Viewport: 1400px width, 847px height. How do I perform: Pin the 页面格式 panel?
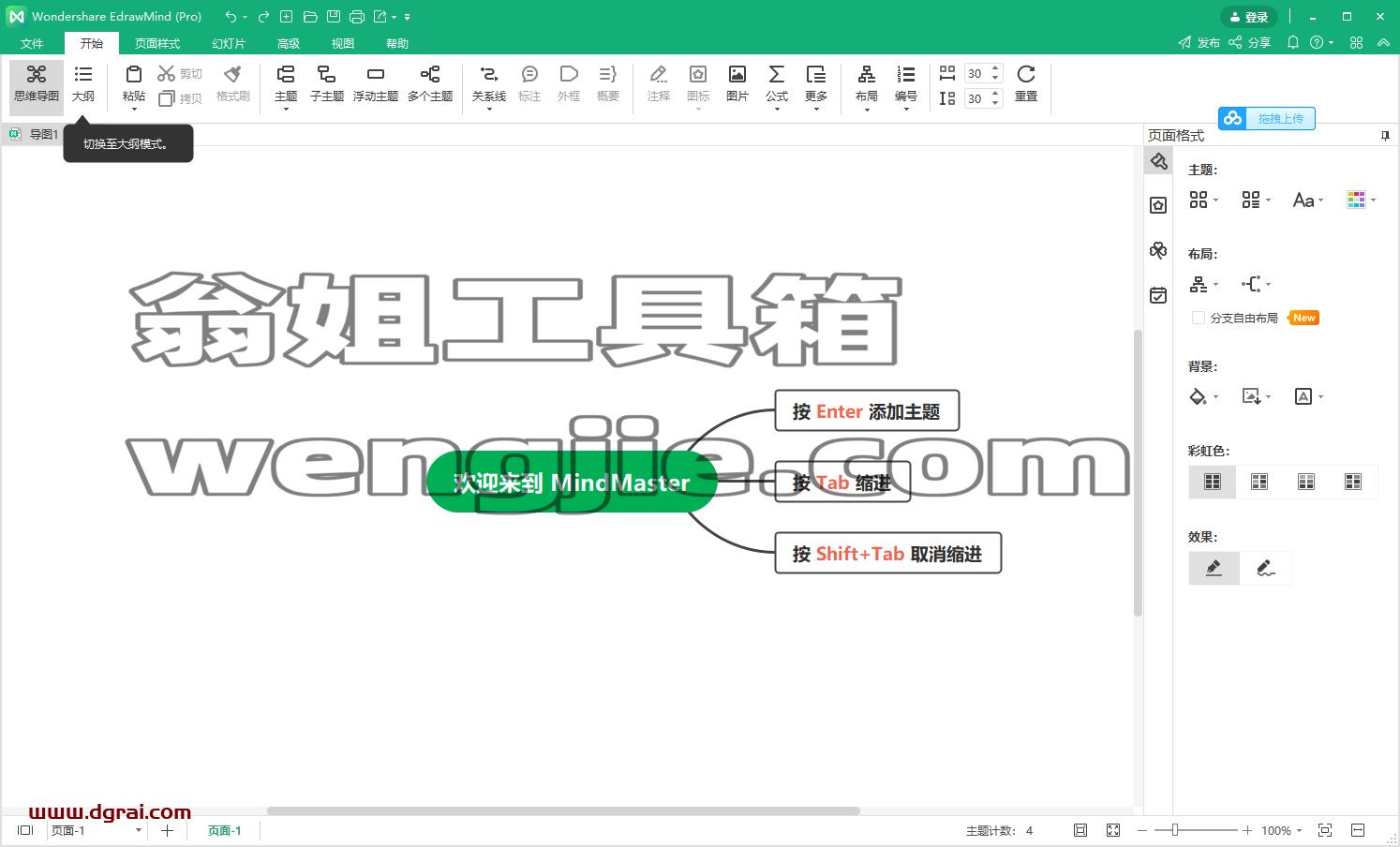tap(1385, 136)
